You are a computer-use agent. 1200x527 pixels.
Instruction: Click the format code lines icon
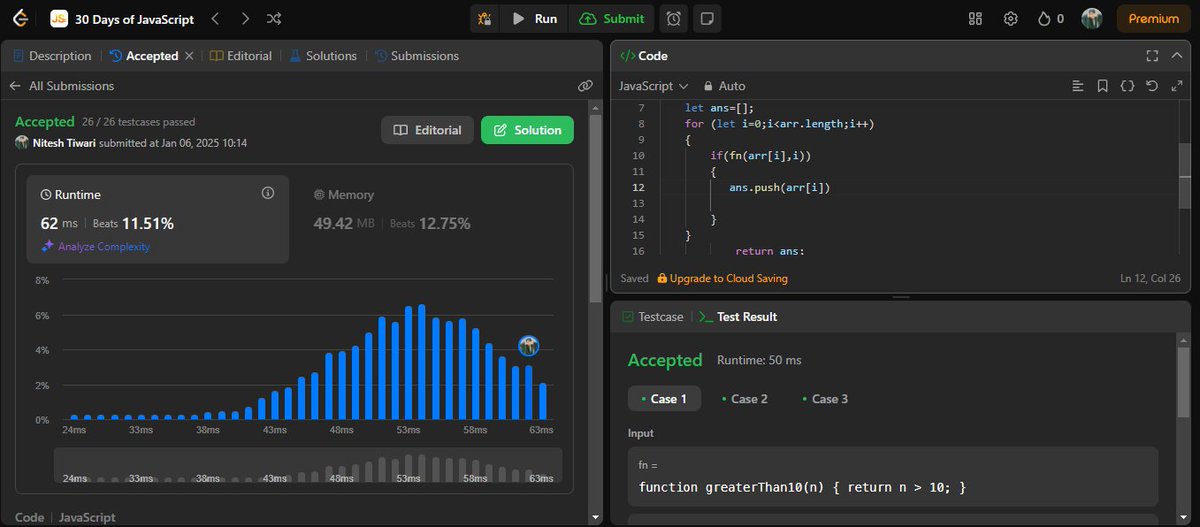pos(1078,86)
